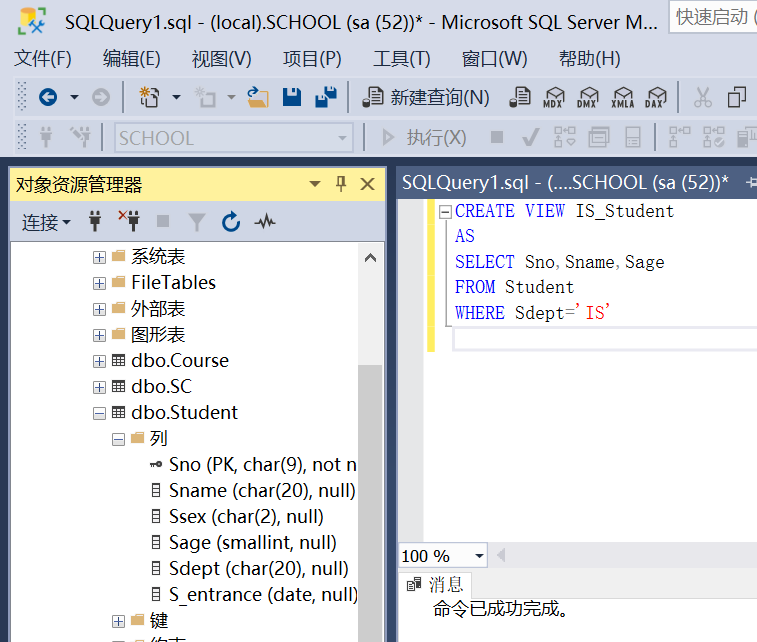Click the 快速启动 search field

pyautogui.click(x=713, y=17)
